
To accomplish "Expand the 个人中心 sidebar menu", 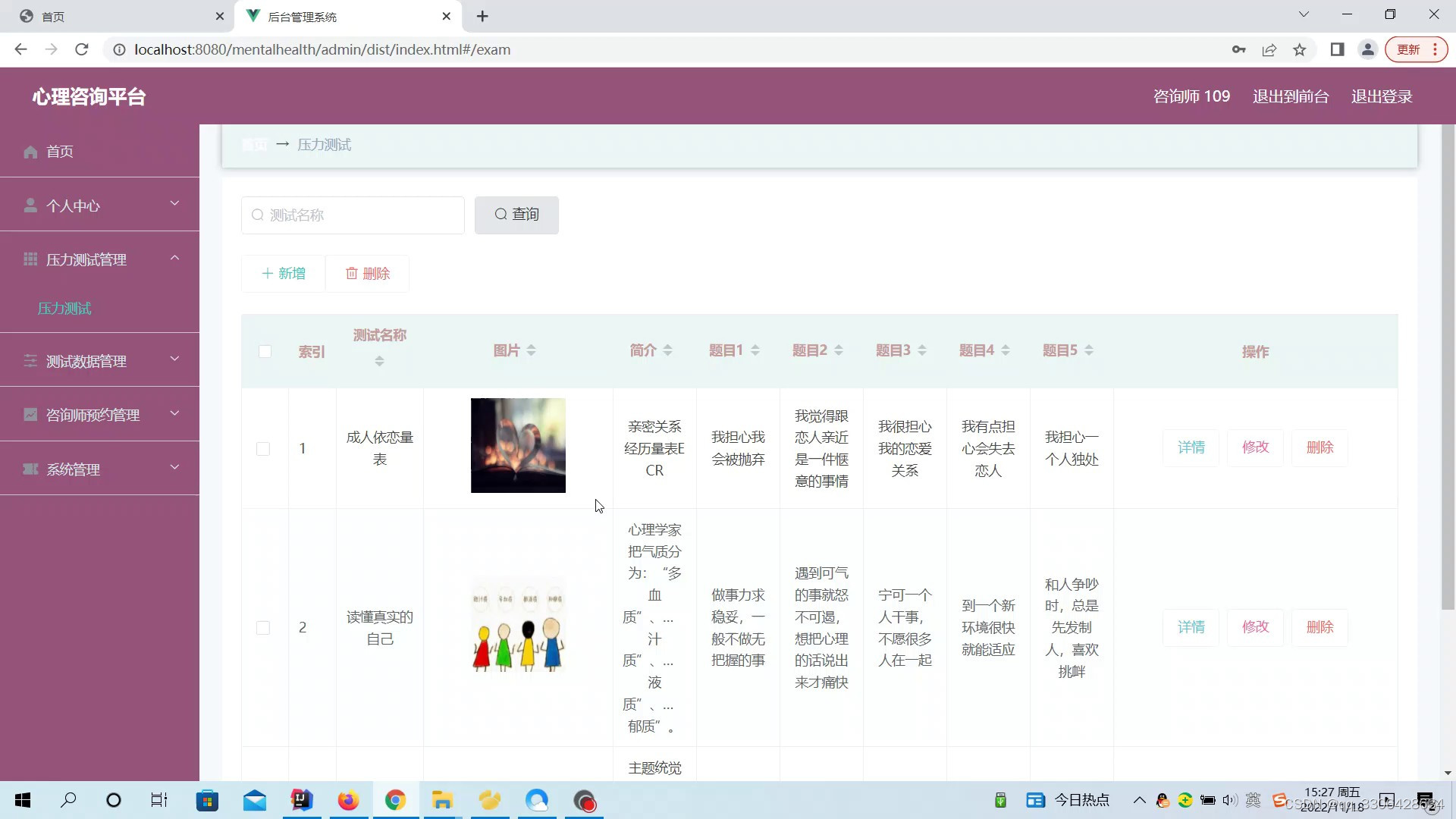I will click(100, 206).
